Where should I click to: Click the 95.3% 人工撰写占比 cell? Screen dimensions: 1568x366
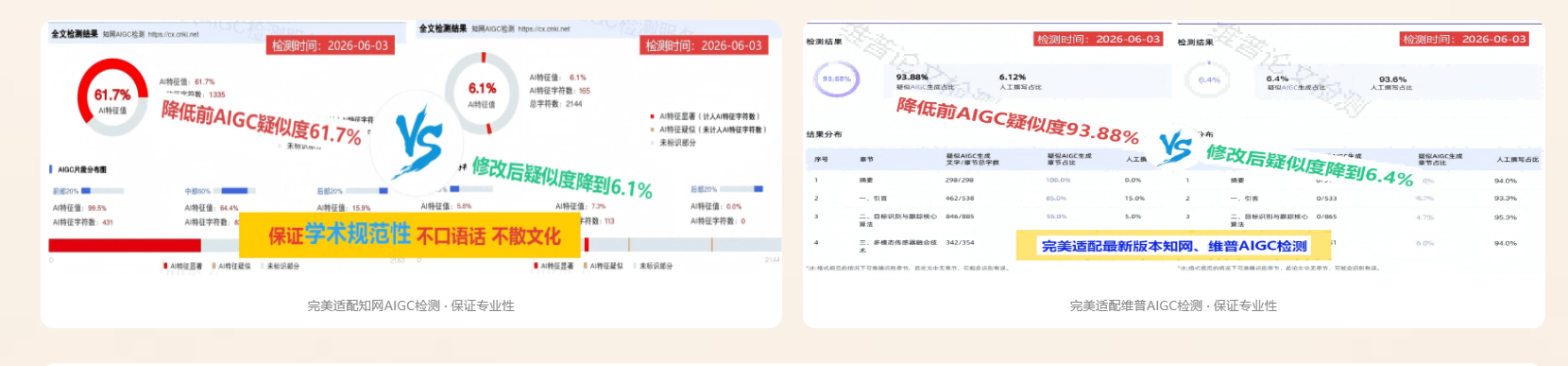coord(1506,218)
